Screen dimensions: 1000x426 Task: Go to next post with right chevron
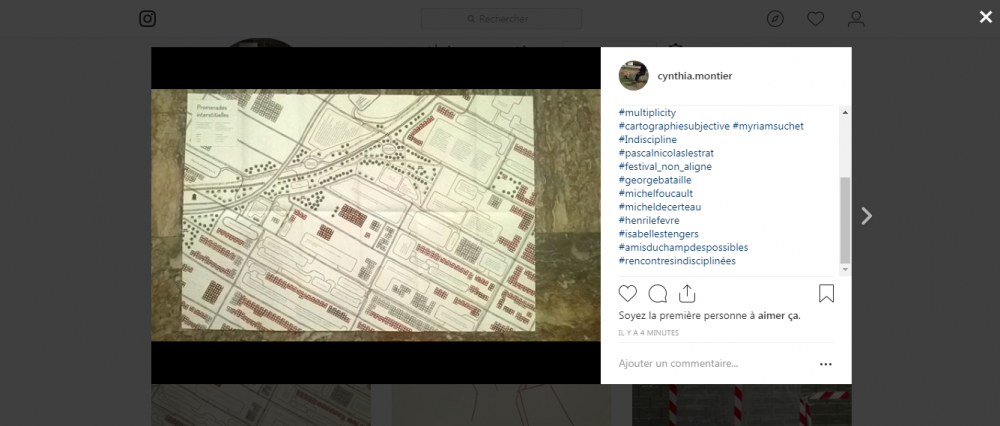[866, 216]
